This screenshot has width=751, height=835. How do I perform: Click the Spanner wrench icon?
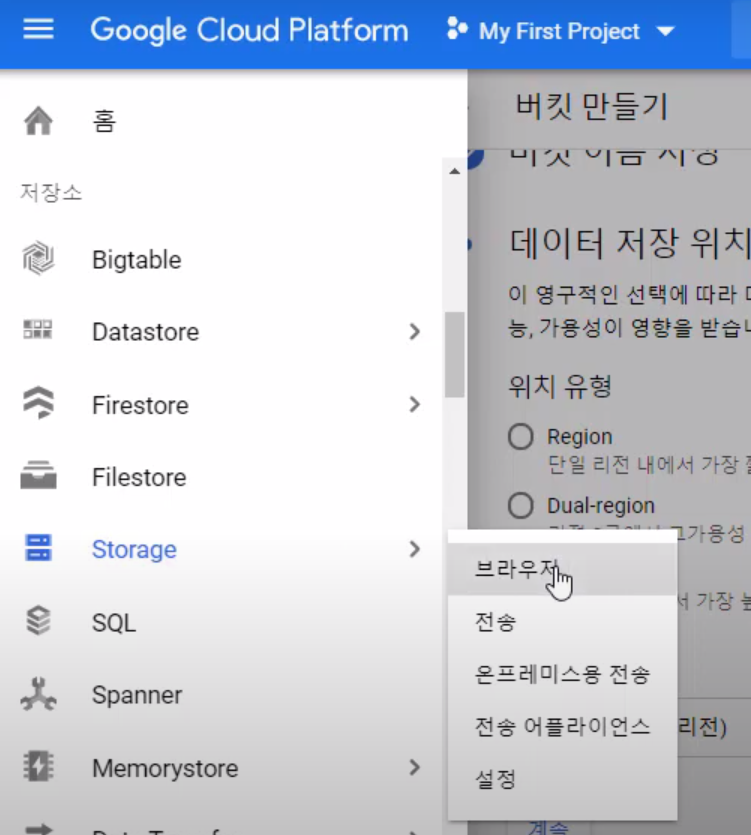click(x=38, y=694)
